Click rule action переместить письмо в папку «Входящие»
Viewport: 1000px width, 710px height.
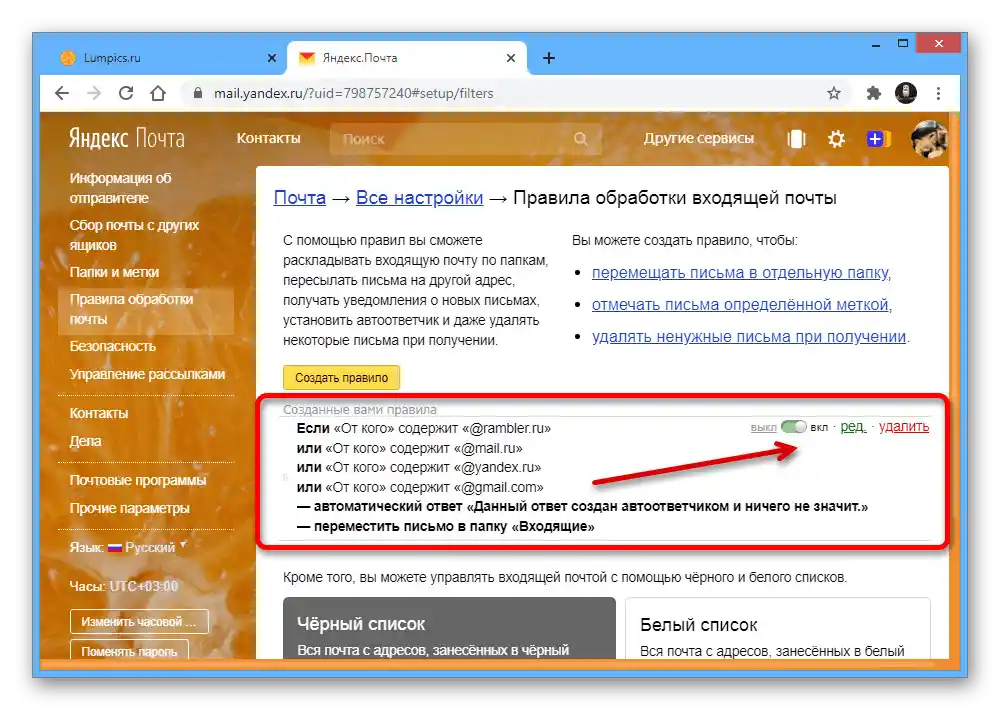pyautogui.click(x=445, y=527)
